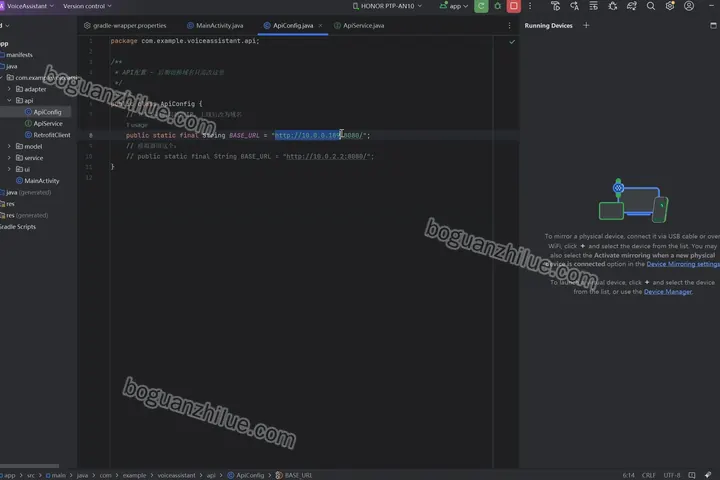Open More Actions menu beside Stop button
Screen dimensions: 720x480
(530, 6)
